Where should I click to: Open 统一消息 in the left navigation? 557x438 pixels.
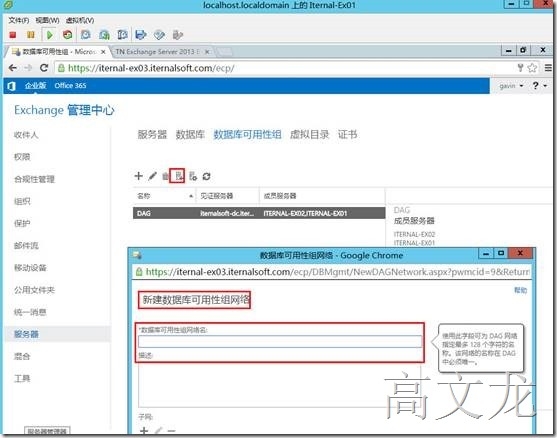click(x=30, y=312)
